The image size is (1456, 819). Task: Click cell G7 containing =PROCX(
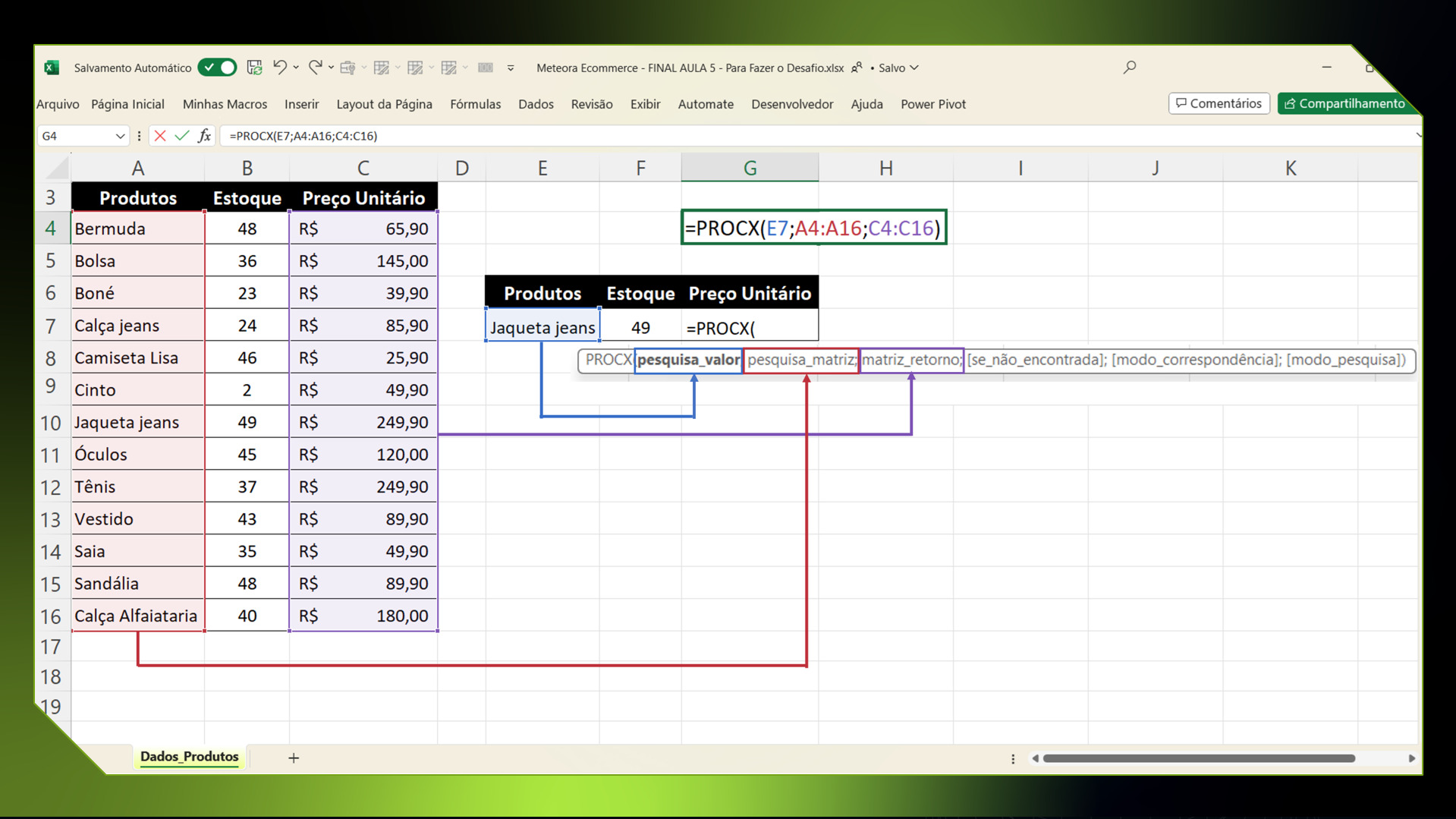pos(750,328)
